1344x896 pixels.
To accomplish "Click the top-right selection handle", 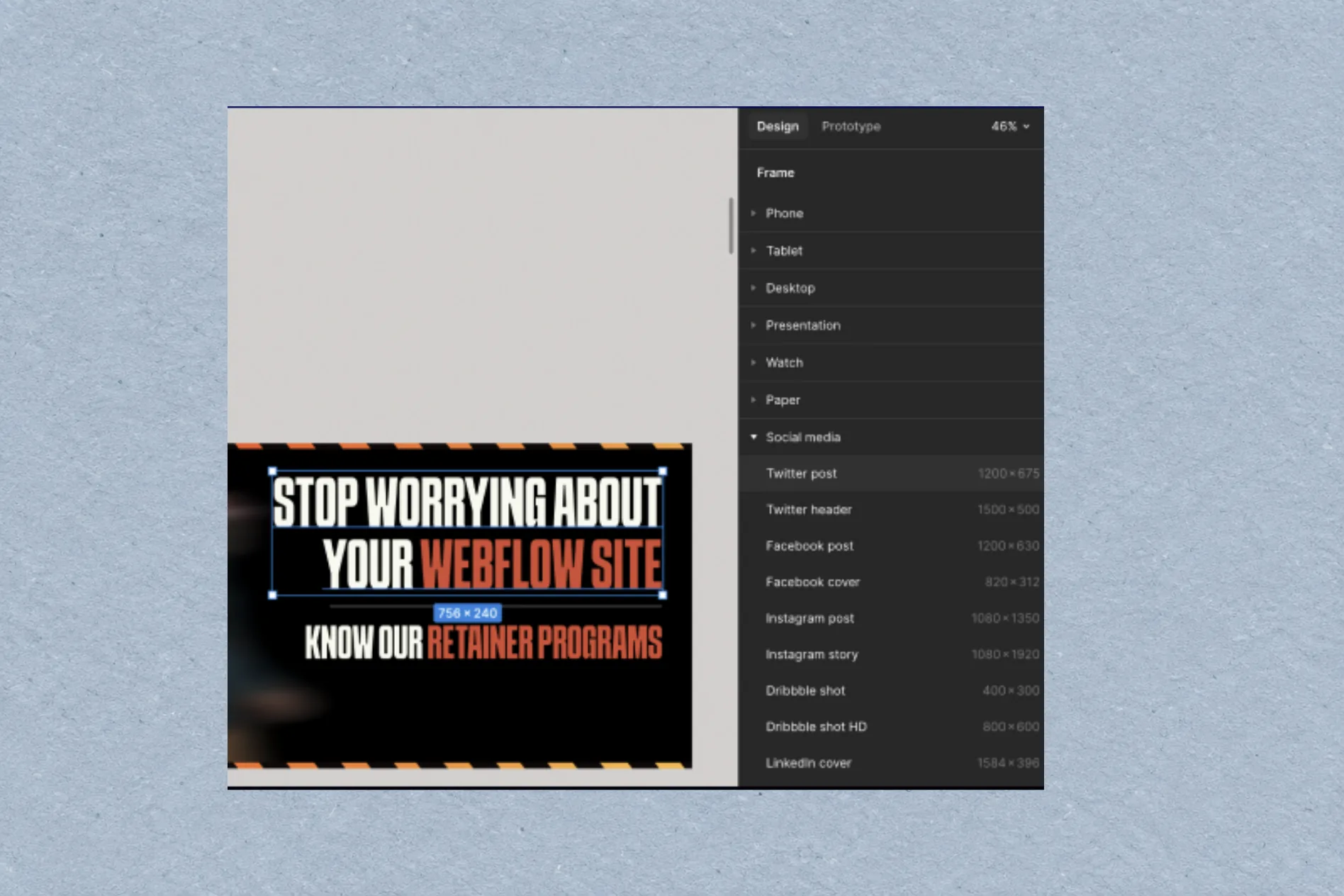I will [663, 471].
